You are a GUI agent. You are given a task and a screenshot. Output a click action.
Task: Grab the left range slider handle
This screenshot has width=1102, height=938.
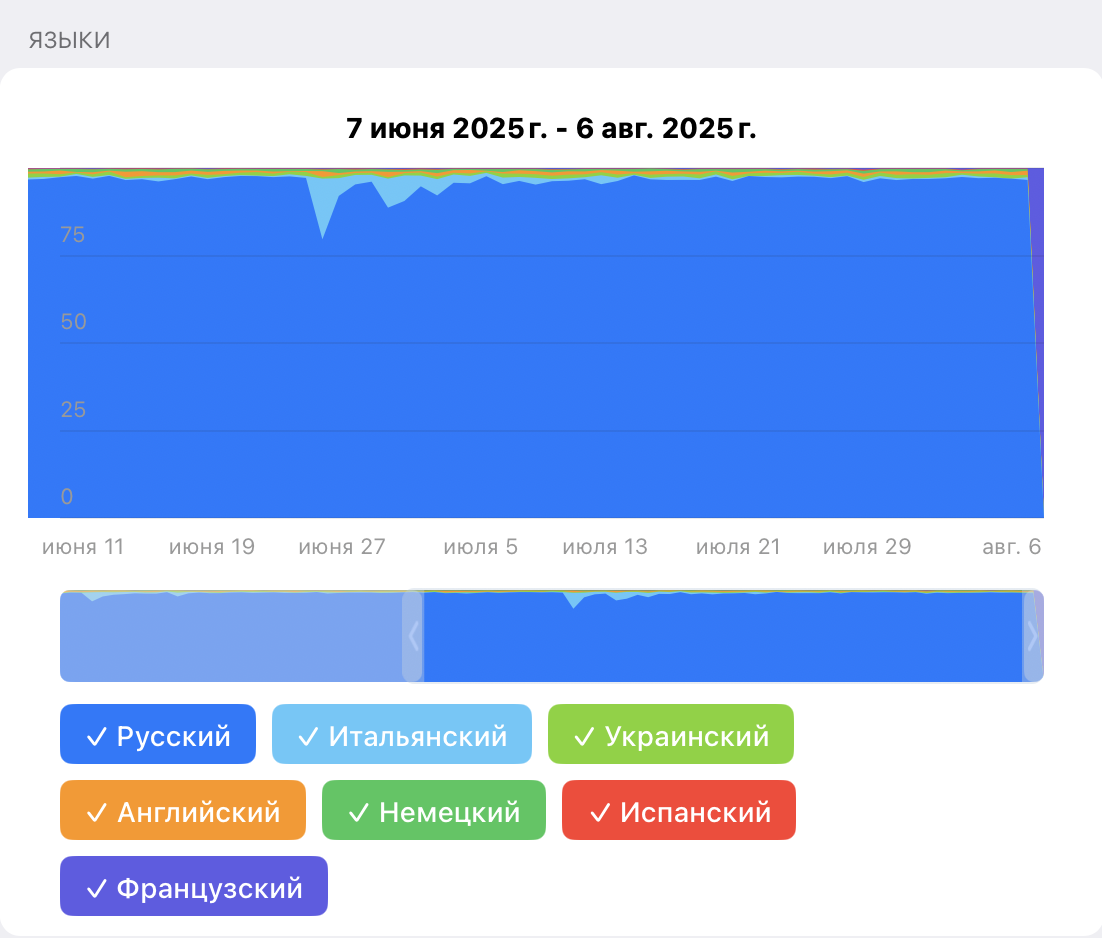click(x=413, y=637)
